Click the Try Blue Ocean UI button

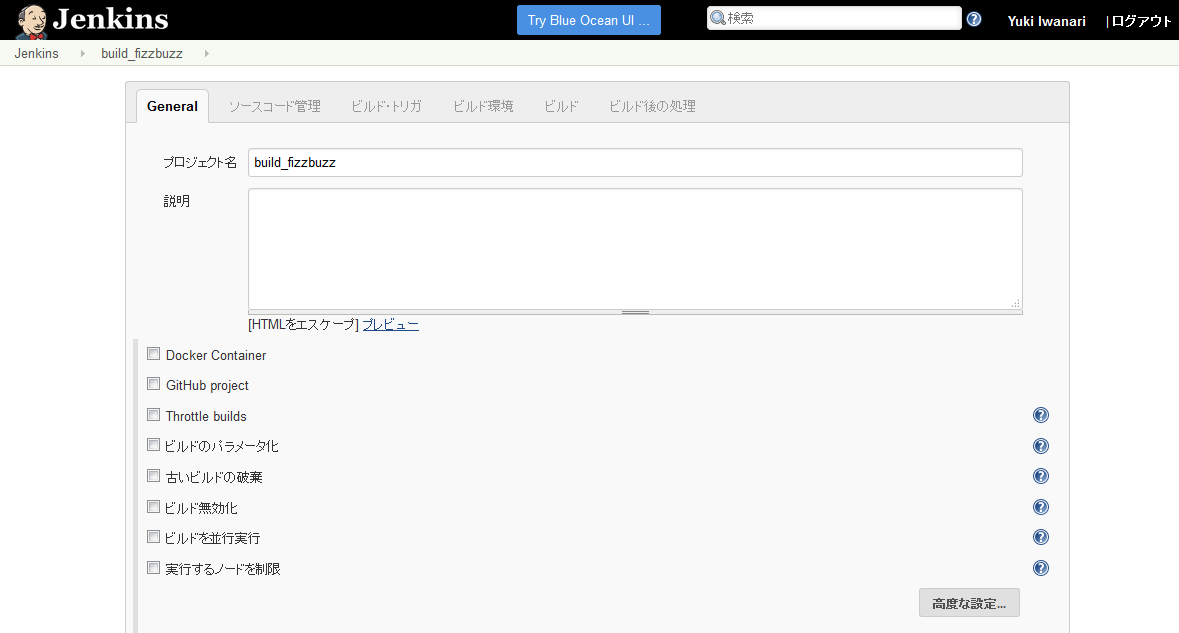588,20
